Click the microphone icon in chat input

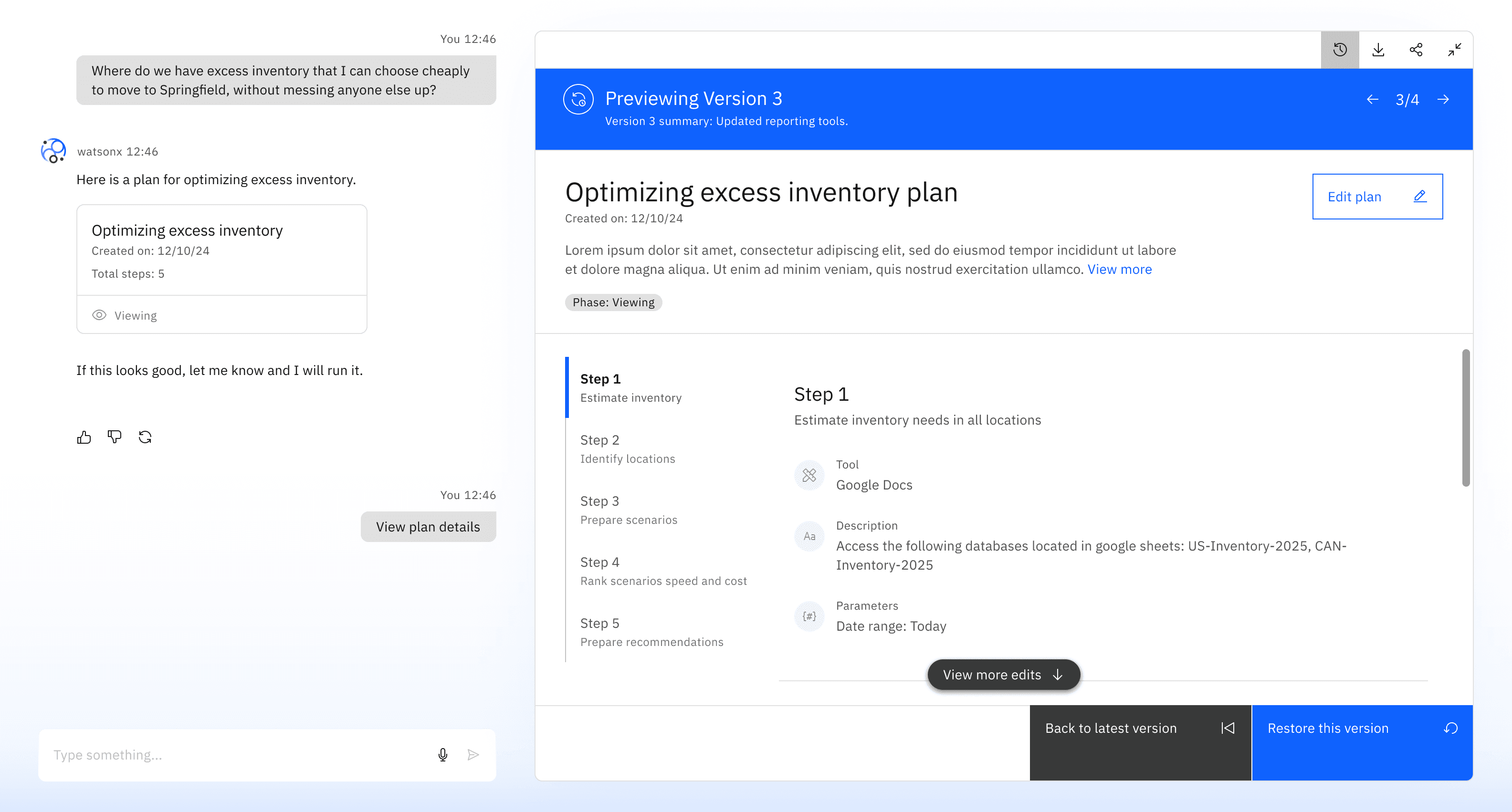point(442,754)
